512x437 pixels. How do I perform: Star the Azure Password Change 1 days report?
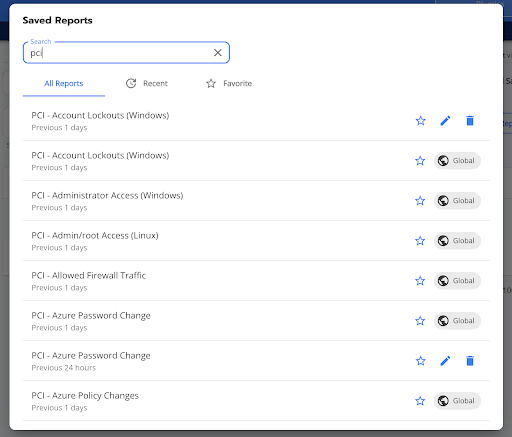[x=420, y=321]
